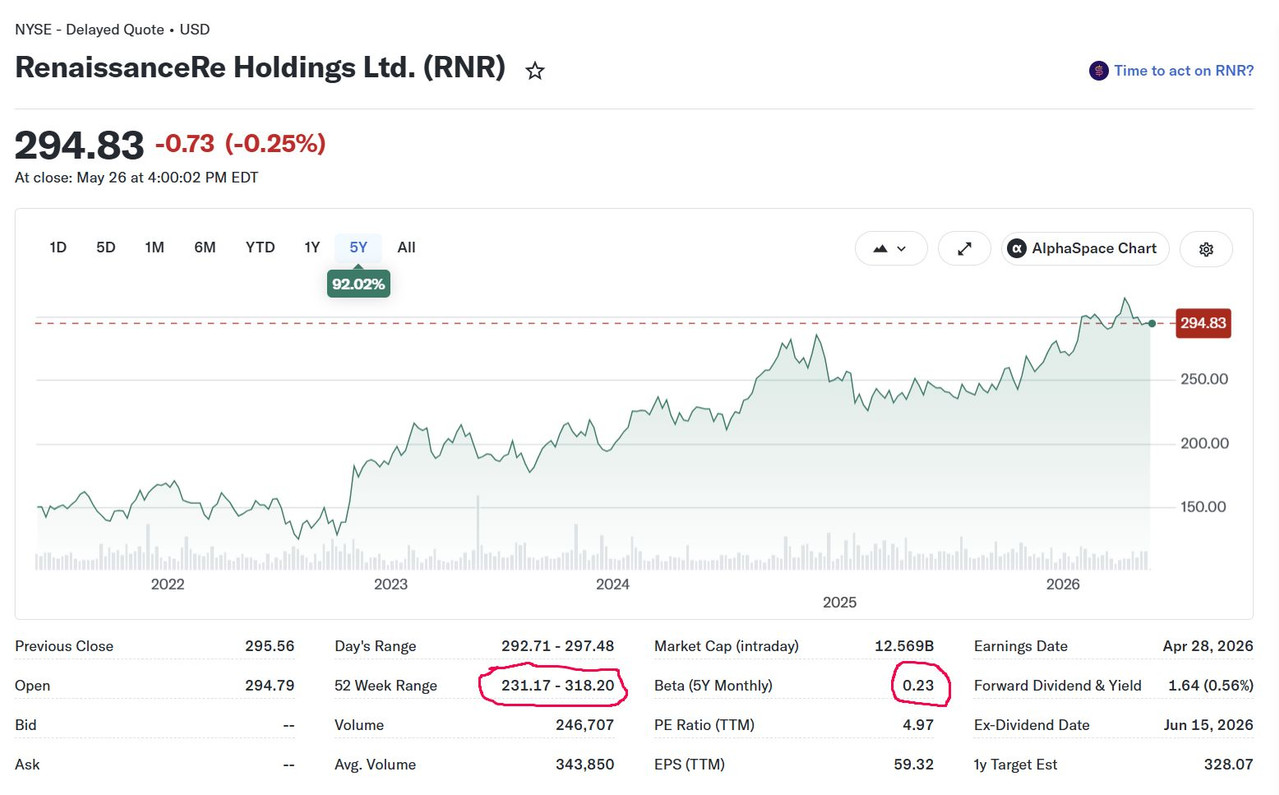
Task: Choose the 1Y chart range
Action: point(312,247)
